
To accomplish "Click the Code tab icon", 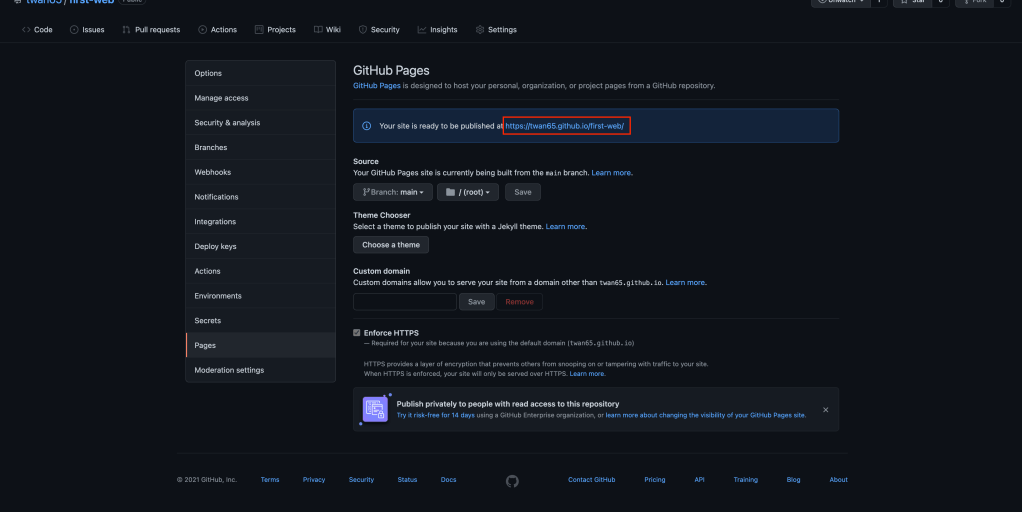I will tap(26, 30).
